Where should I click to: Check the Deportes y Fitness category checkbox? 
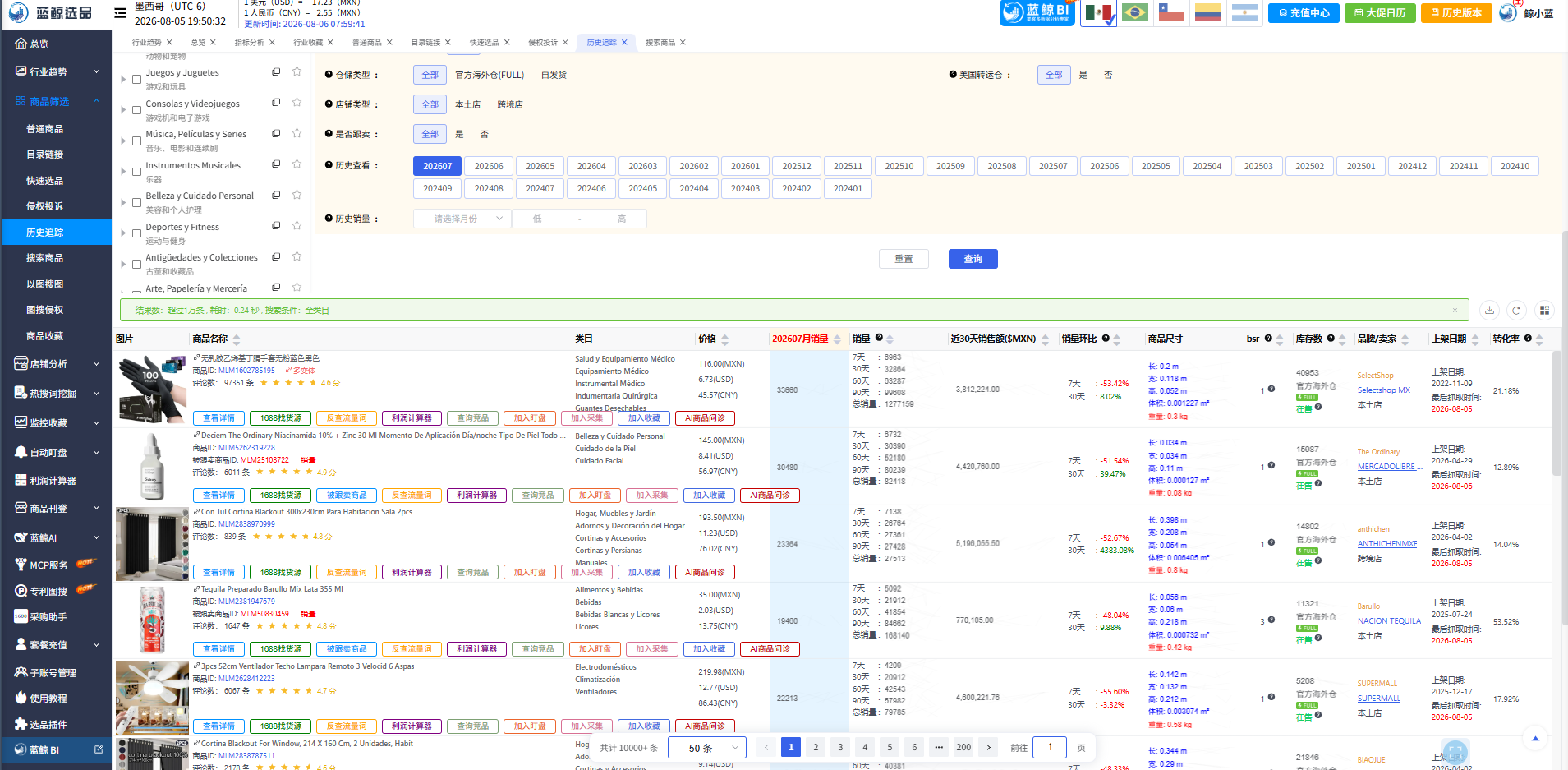[x=137, y=233]
